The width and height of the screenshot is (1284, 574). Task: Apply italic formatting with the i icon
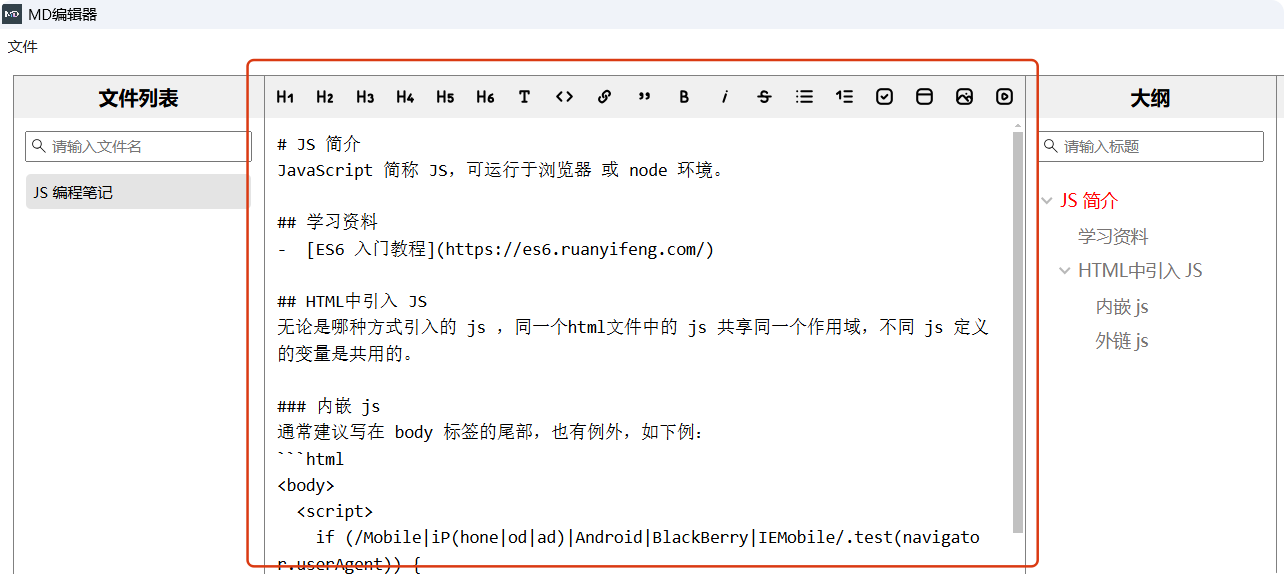point(725,97)
